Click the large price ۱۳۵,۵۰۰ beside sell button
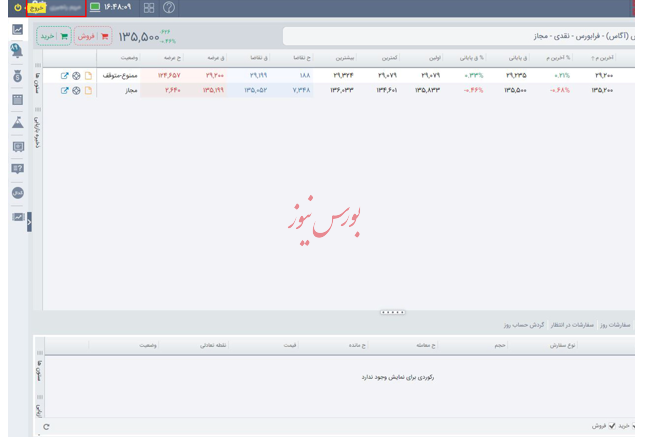The image size is (647, 440). click(x=139, y=37)
